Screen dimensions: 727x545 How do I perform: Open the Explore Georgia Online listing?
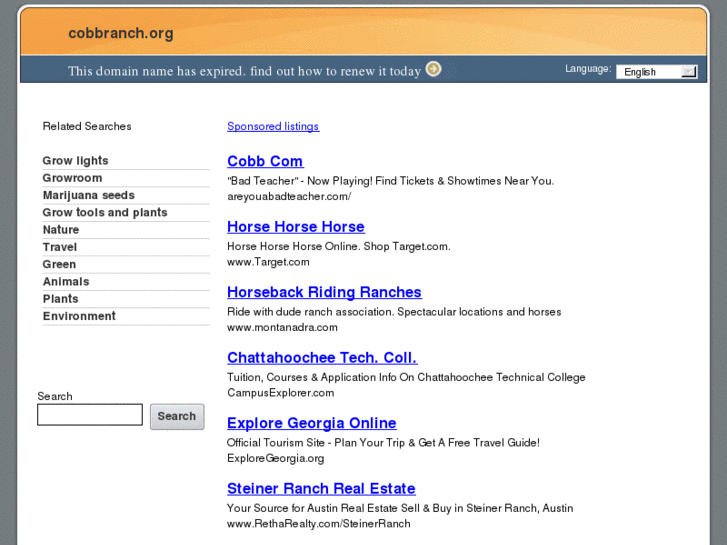pyautogui.click(x=312, y=423)
